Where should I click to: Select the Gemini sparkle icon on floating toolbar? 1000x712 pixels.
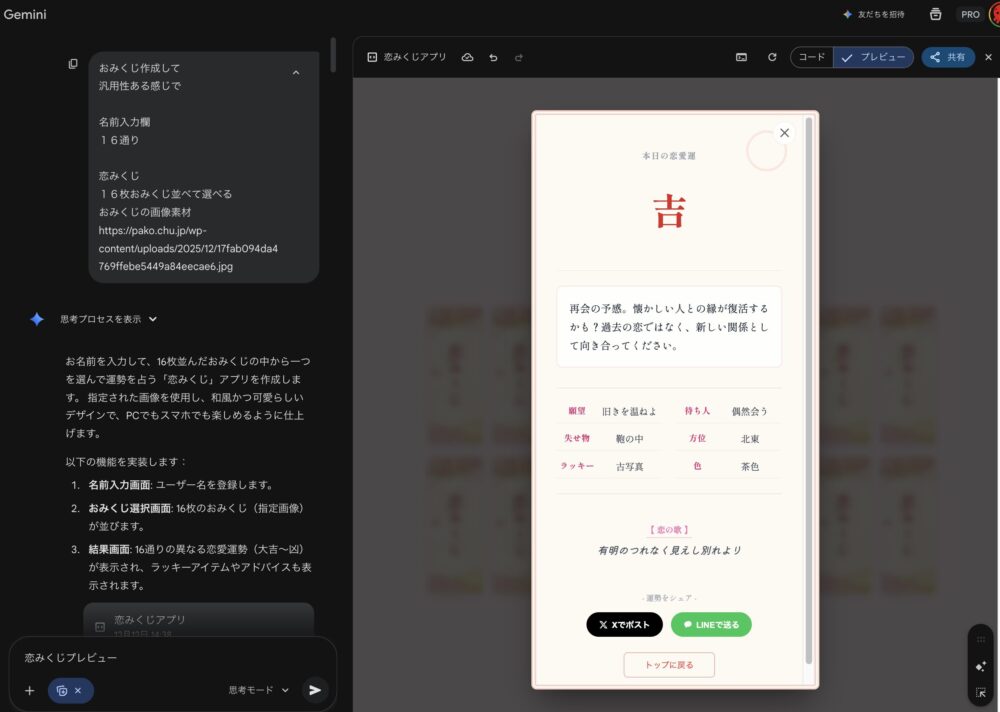point(980,665)
